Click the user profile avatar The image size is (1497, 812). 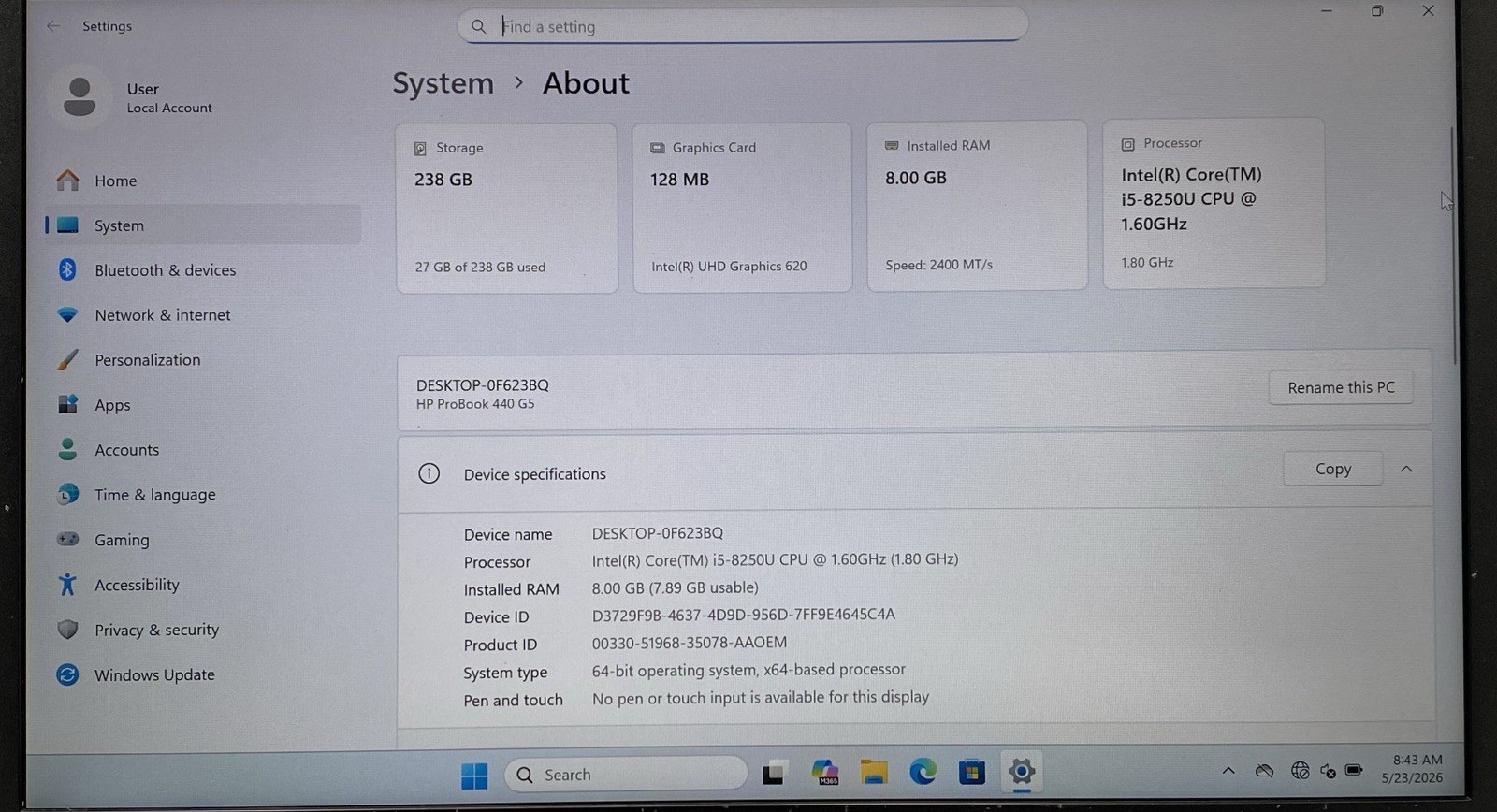80,97
